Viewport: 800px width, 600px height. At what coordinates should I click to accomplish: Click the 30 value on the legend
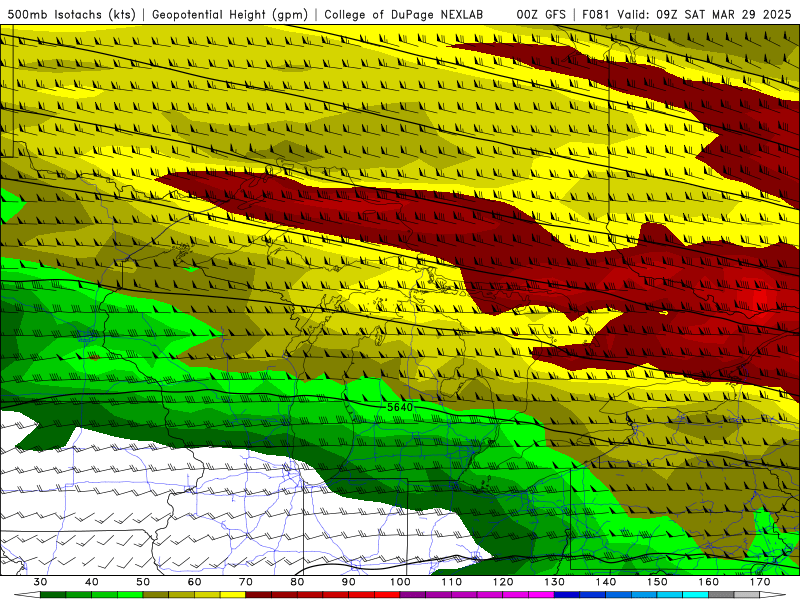click(x=40, y=582)
